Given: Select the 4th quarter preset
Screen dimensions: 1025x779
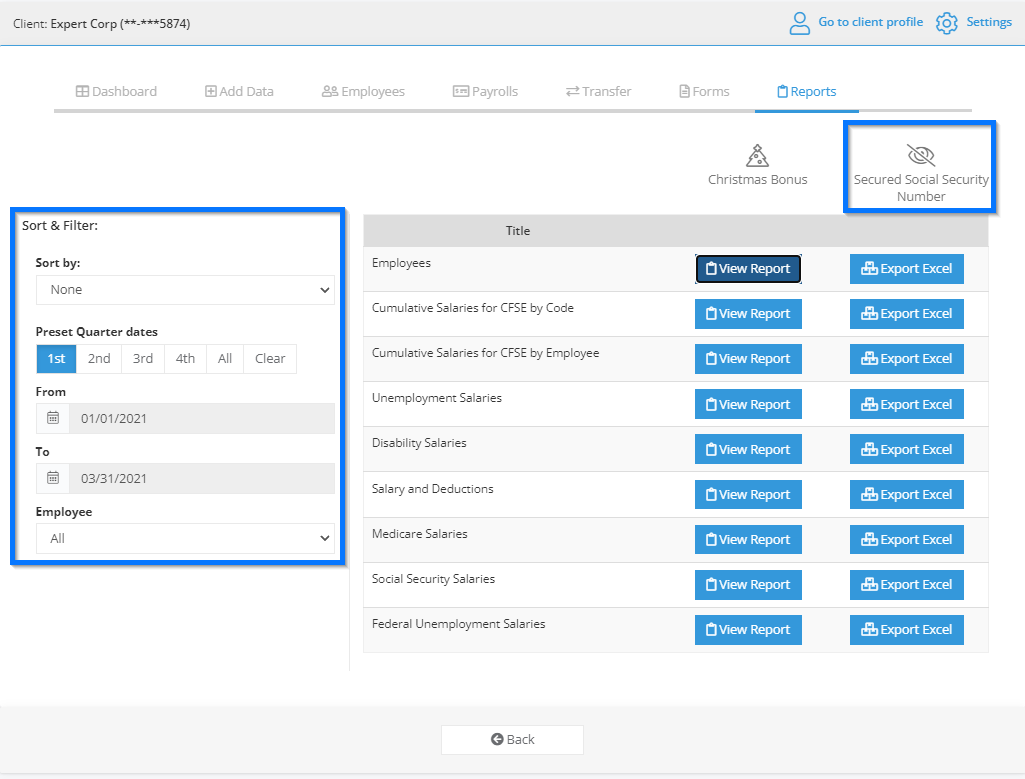Looking at the screenshot, I should pos(185,359).
